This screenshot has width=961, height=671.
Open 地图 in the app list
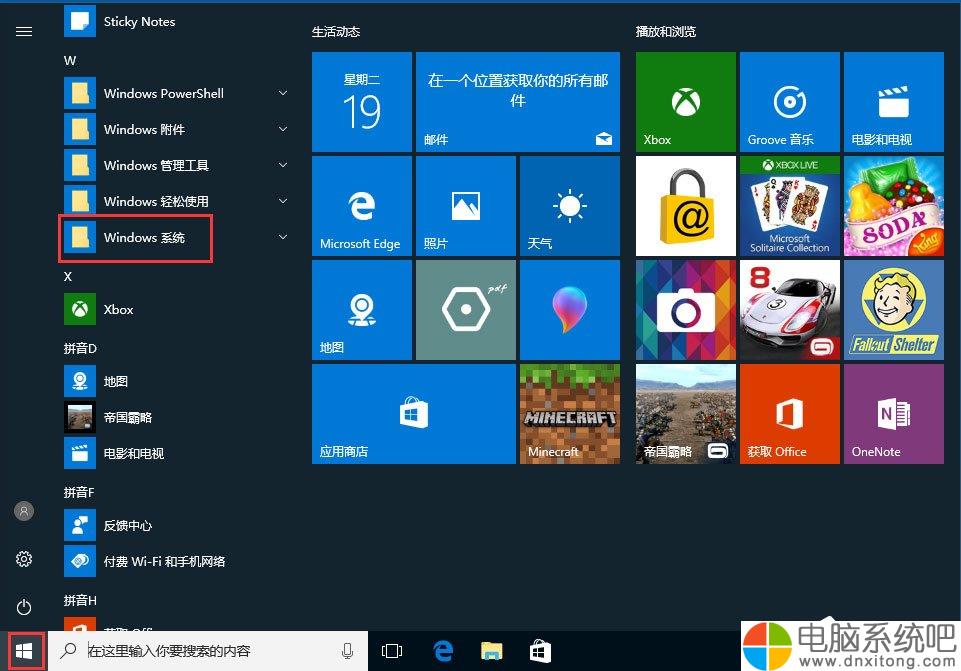pos(178,381)
